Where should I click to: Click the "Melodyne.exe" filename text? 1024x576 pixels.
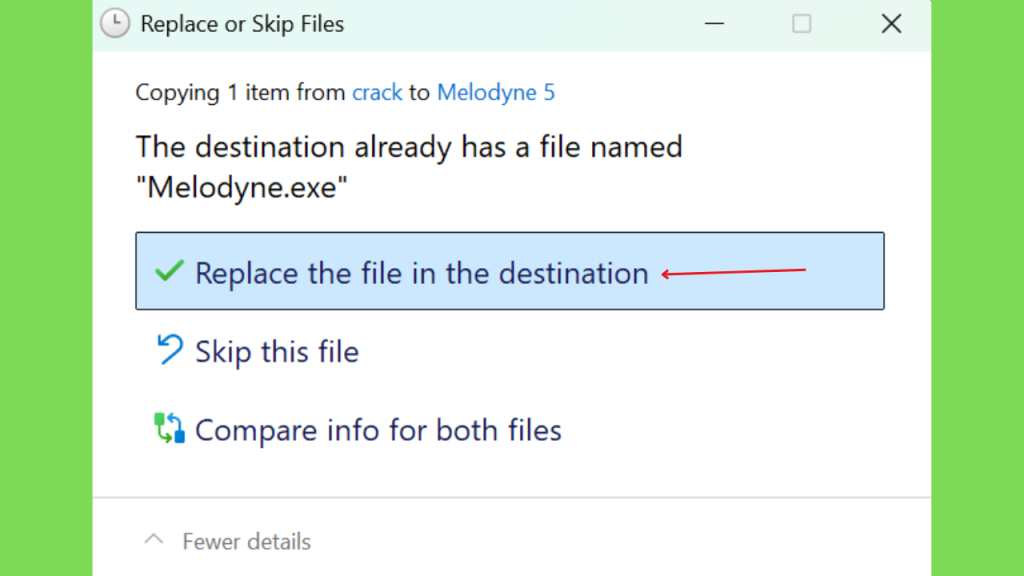[x=242, y=187]
